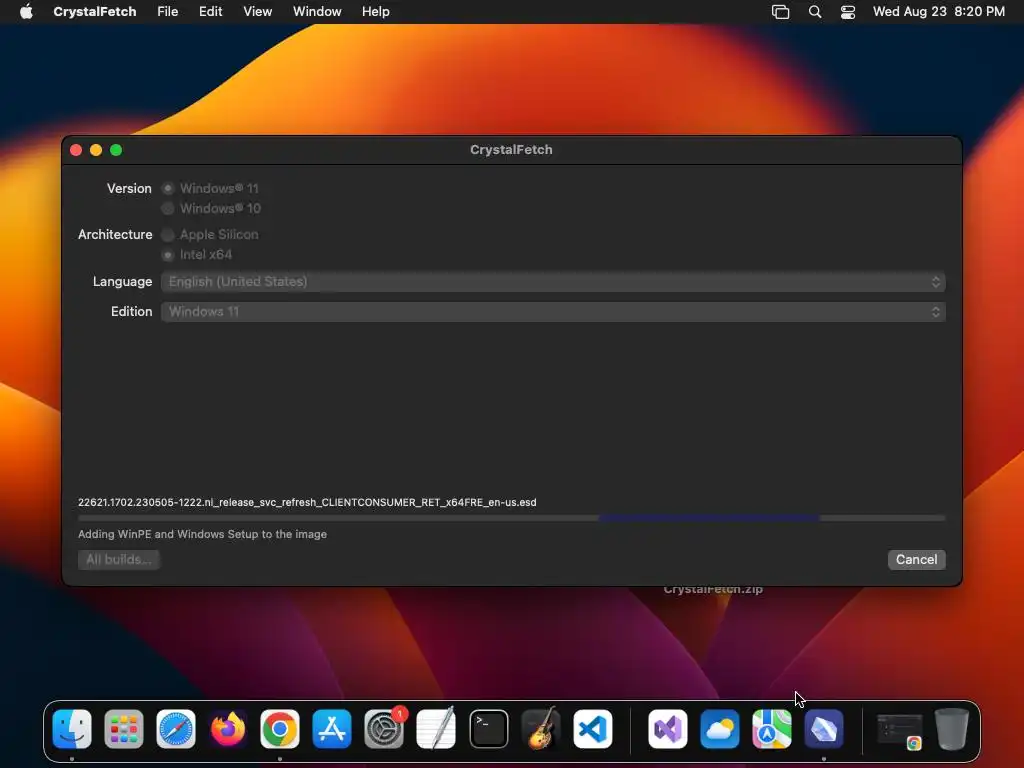Click the All builds... button
1024x768 pixels.
point(119,560)
